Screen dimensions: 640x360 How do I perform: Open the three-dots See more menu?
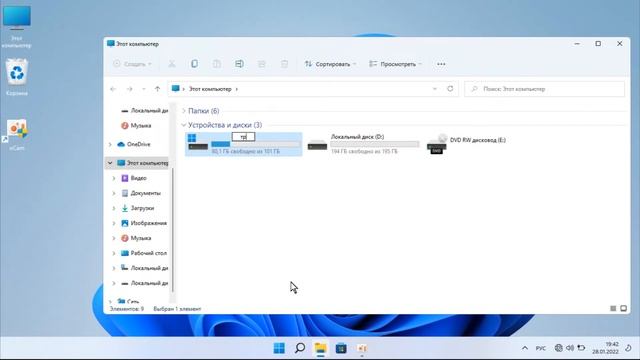pyautogui.click(x=441, y=64)
